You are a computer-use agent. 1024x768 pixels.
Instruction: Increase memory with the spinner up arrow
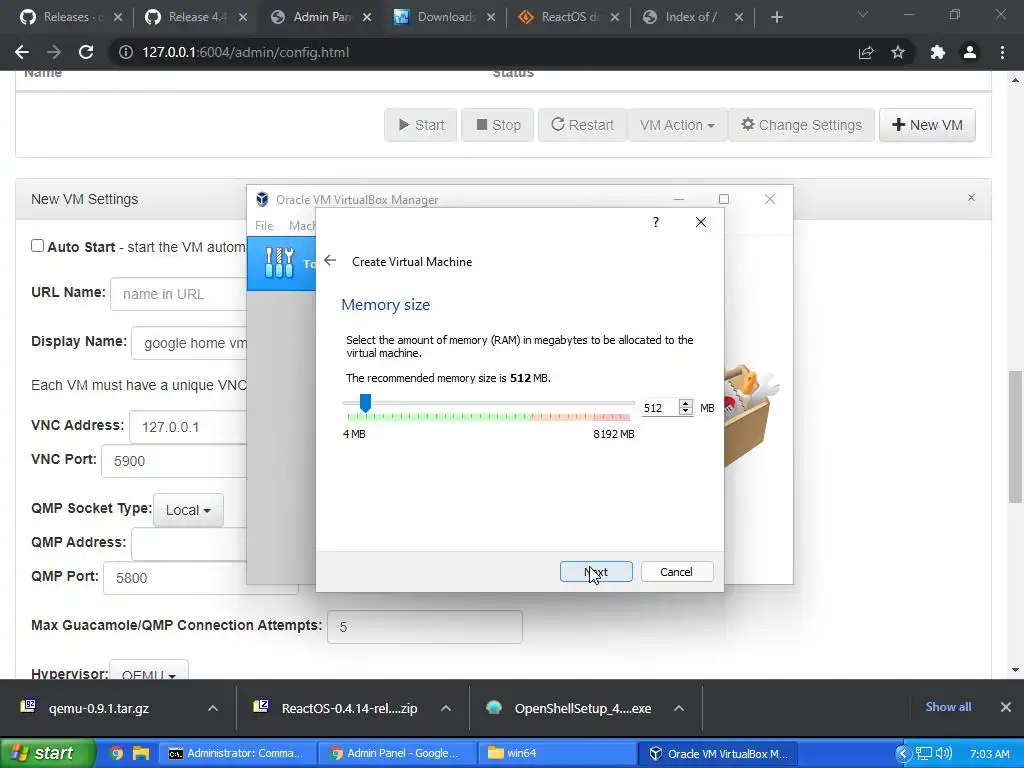click(685, 404)
